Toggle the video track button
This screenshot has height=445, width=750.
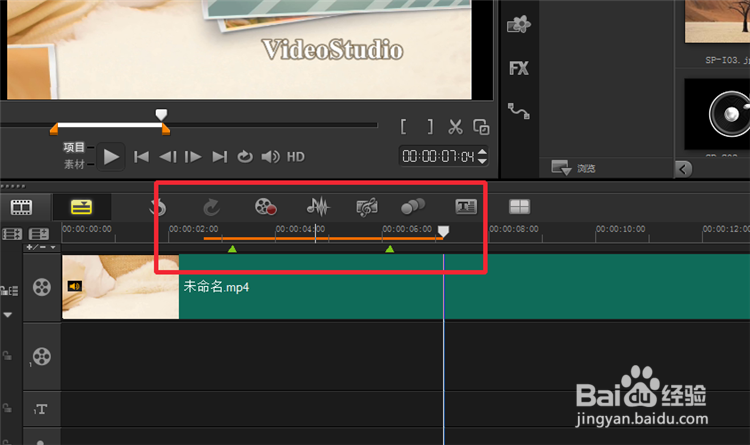click(42, 287)
